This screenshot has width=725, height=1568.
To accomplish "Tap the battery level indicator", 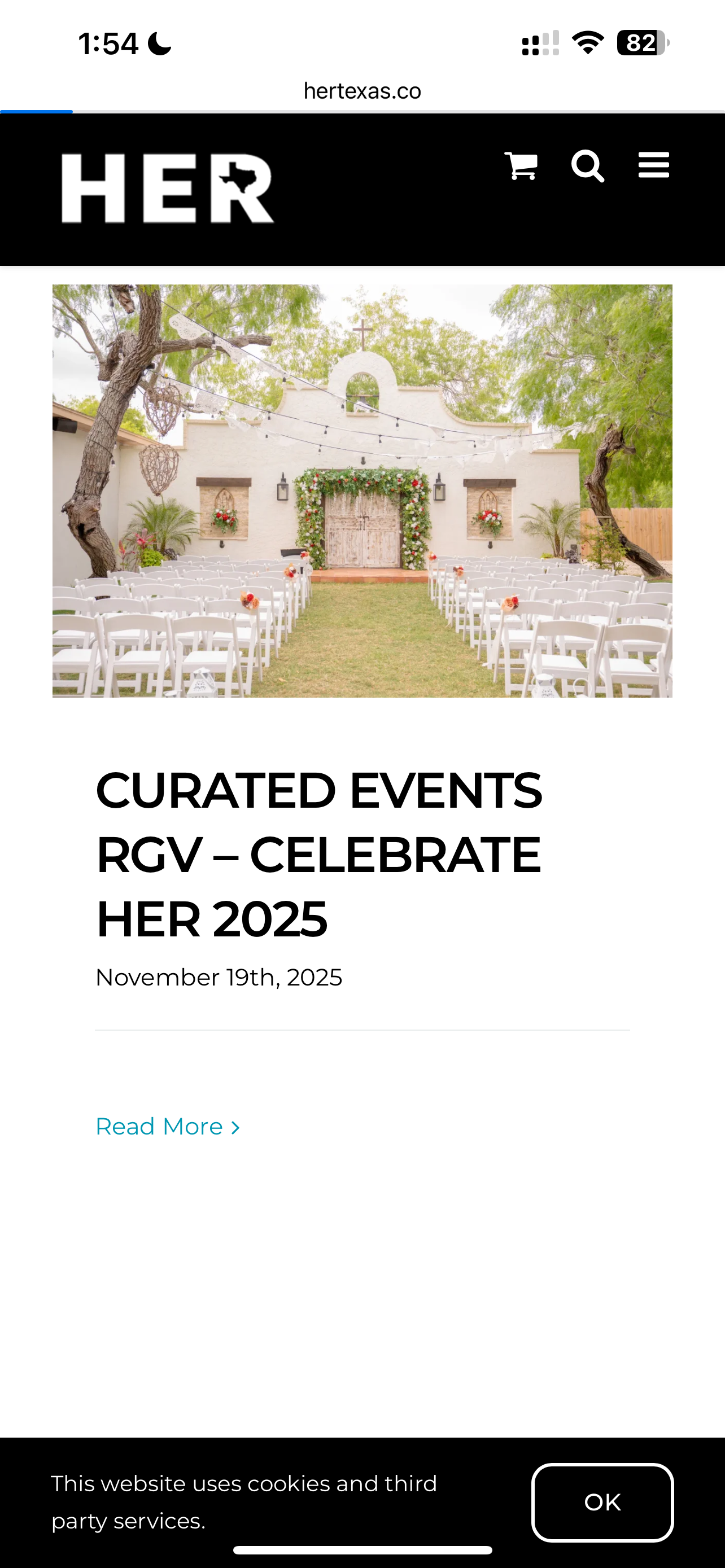I will [643, 43].
